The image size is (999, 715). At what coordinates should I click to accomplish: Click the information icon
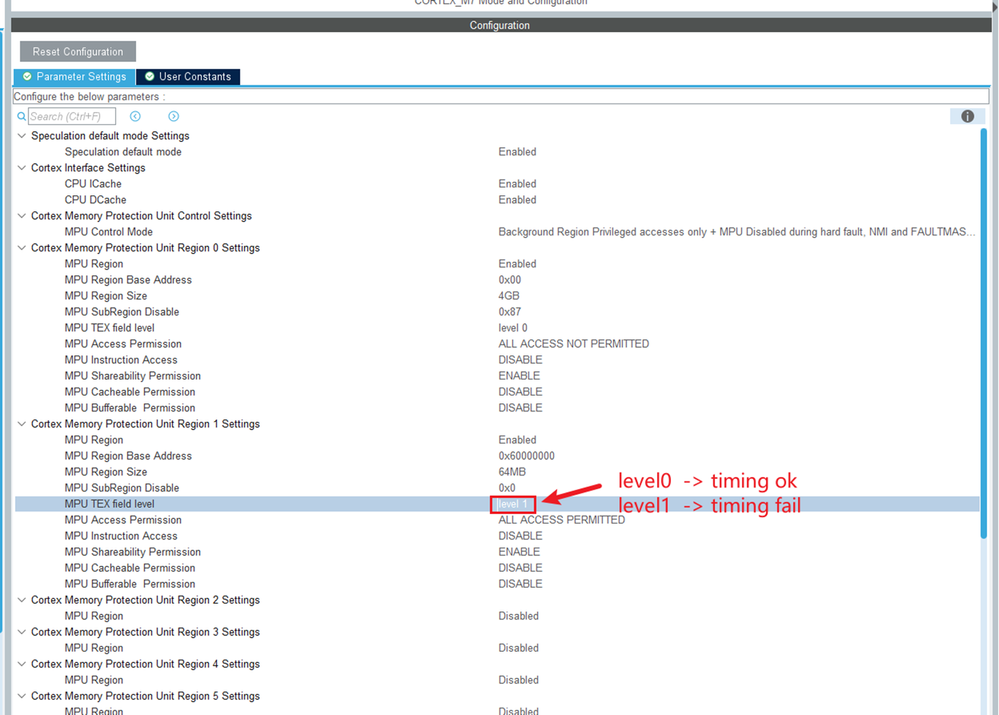tap(967, 116)
